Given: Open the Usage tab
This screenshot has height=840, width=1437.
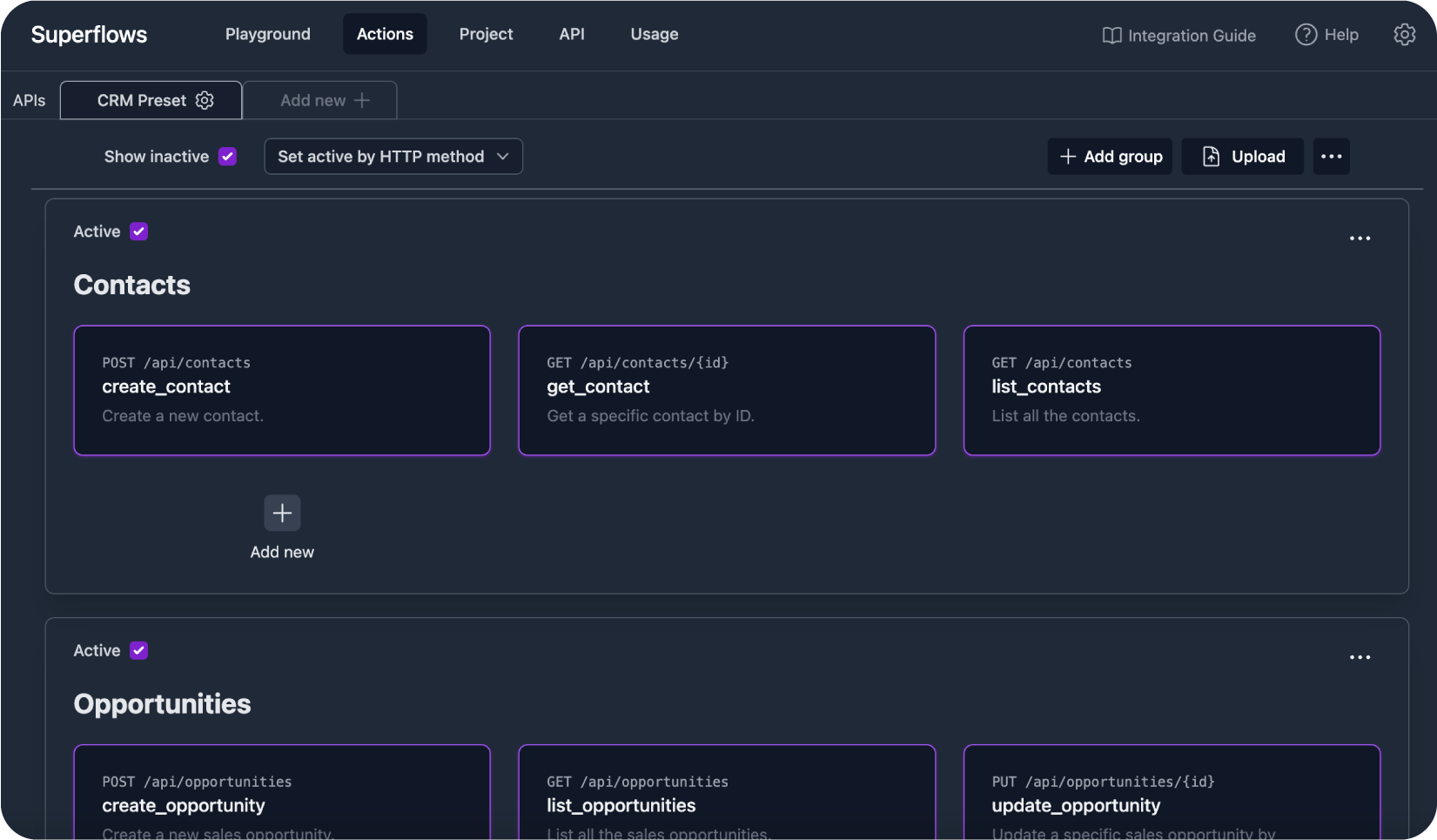Looking at the screenshot, I should click(x=654, y=34).
